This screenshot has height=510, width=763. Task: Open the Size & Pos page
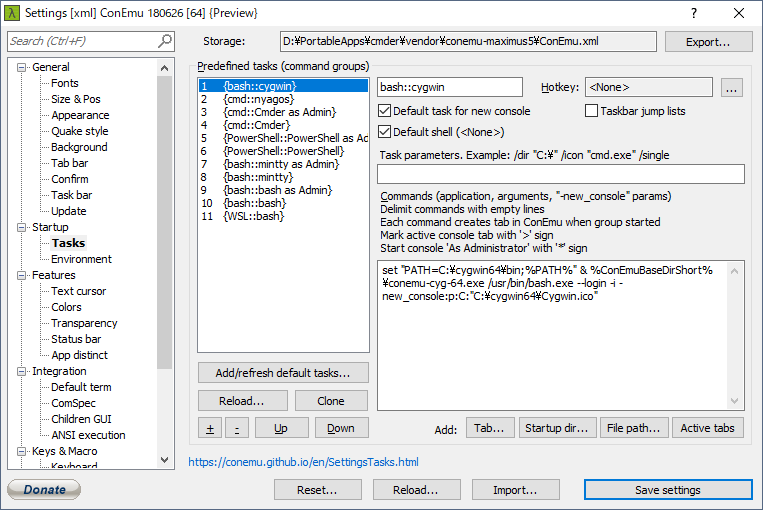(x=76, y=99)
